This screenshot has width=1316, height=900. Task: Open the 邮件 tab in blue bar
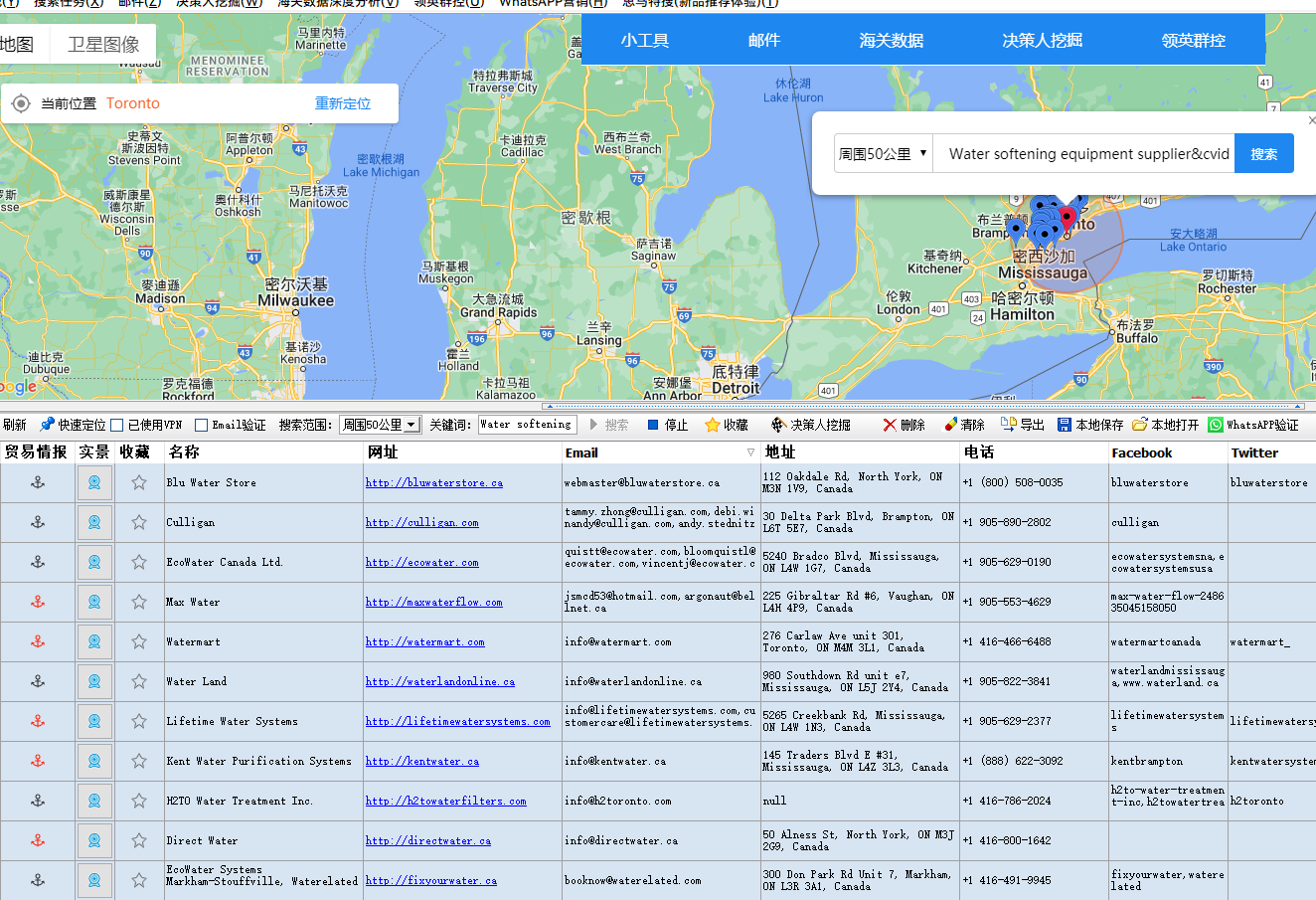point(764,41)
